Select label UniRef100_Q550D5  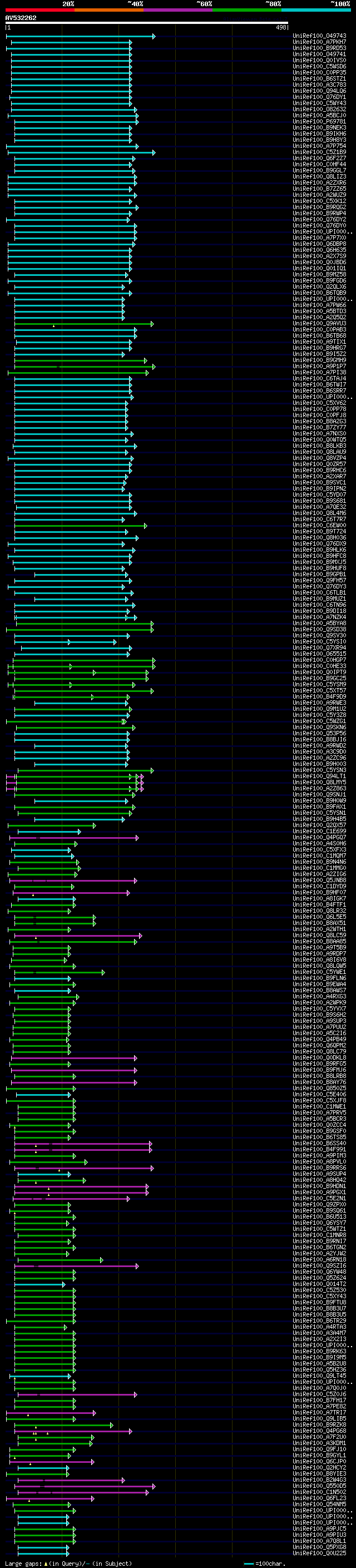(319, 1486)
